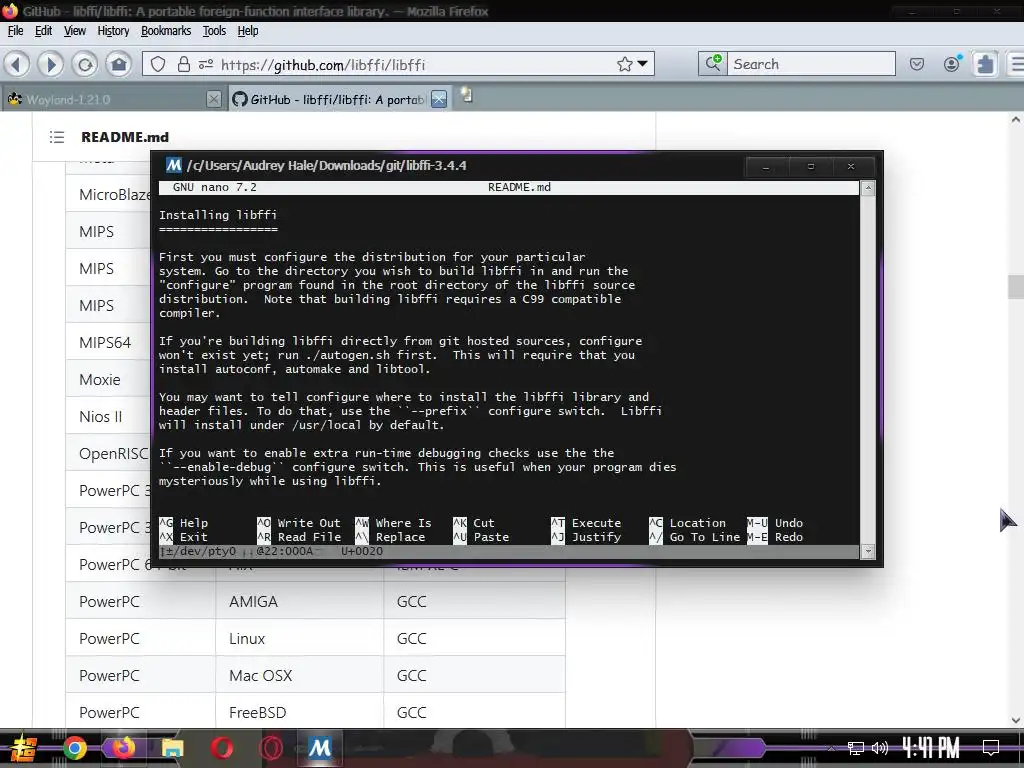Click '^G Help' shortcut in nano
This screenshot has width=1024, height=768.
coord(184,523)
